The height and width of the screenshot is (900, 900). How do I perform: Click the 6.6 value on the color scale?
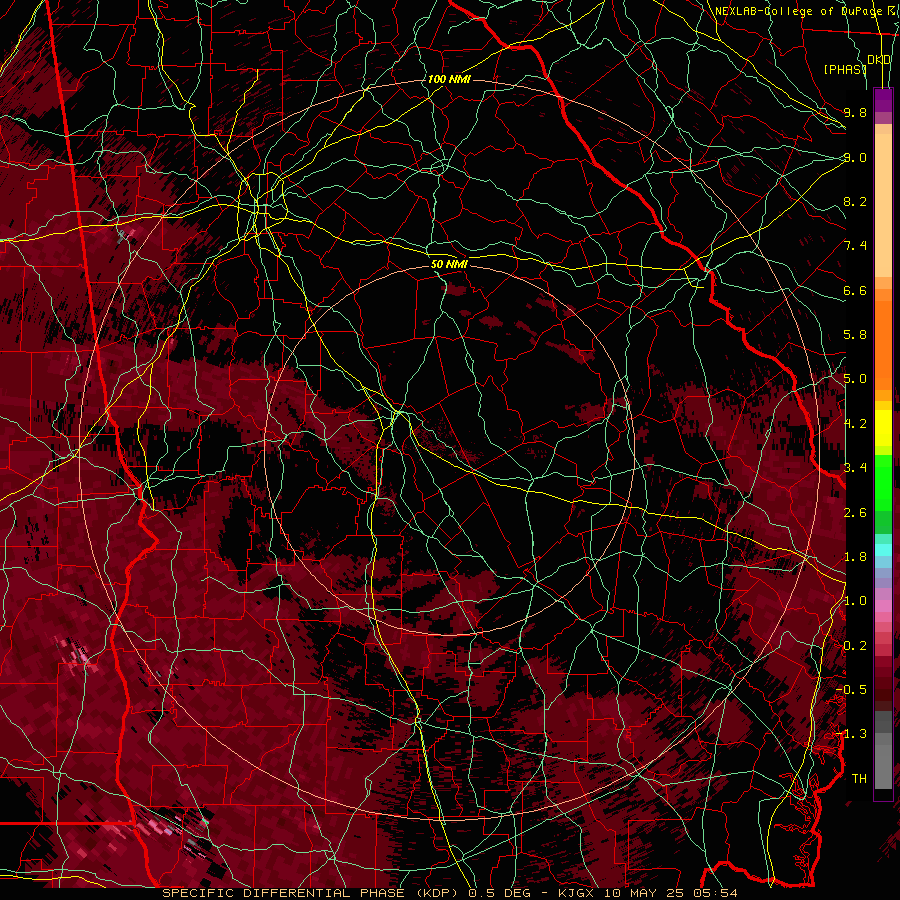point(855,290)
